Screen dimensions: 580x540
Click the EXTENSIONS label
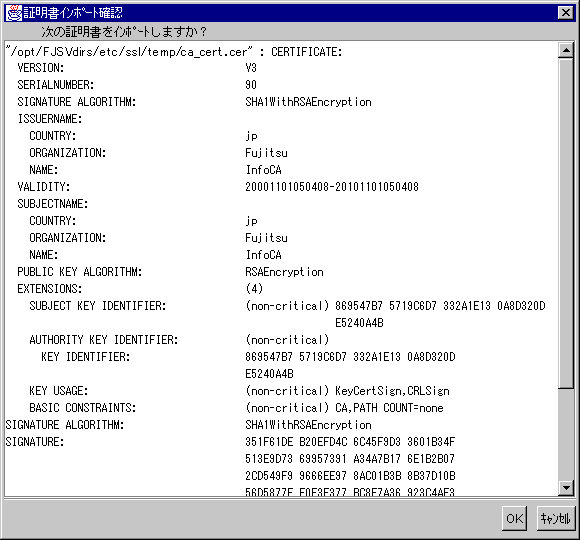tap(50, 289)
